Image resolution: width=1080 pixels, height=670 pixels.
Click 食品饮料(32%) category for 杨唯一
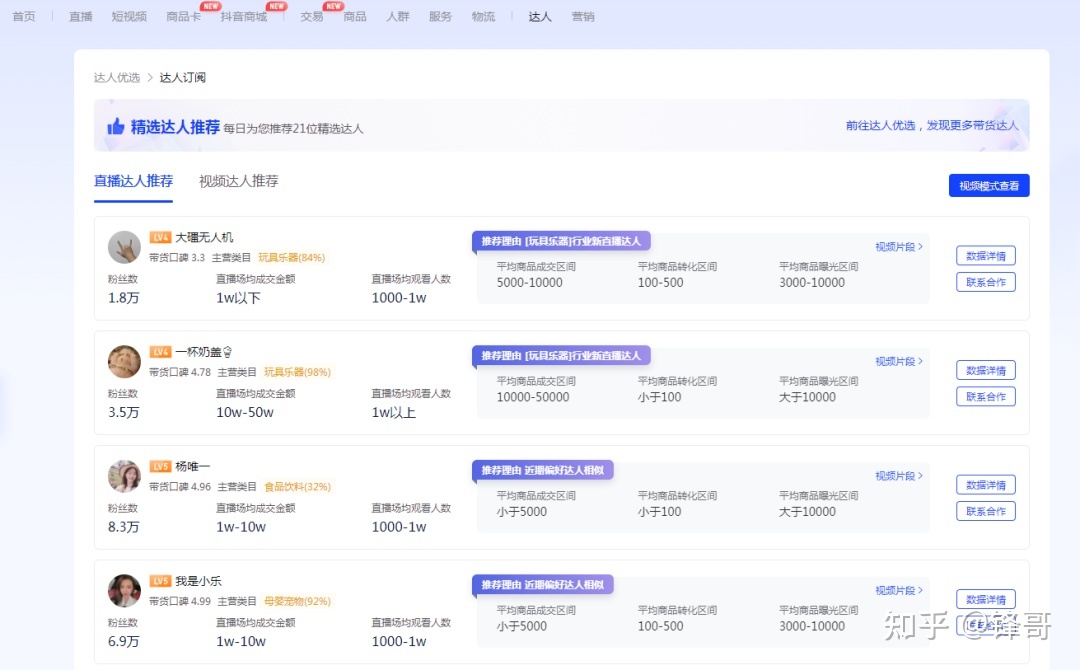[297, 487]
